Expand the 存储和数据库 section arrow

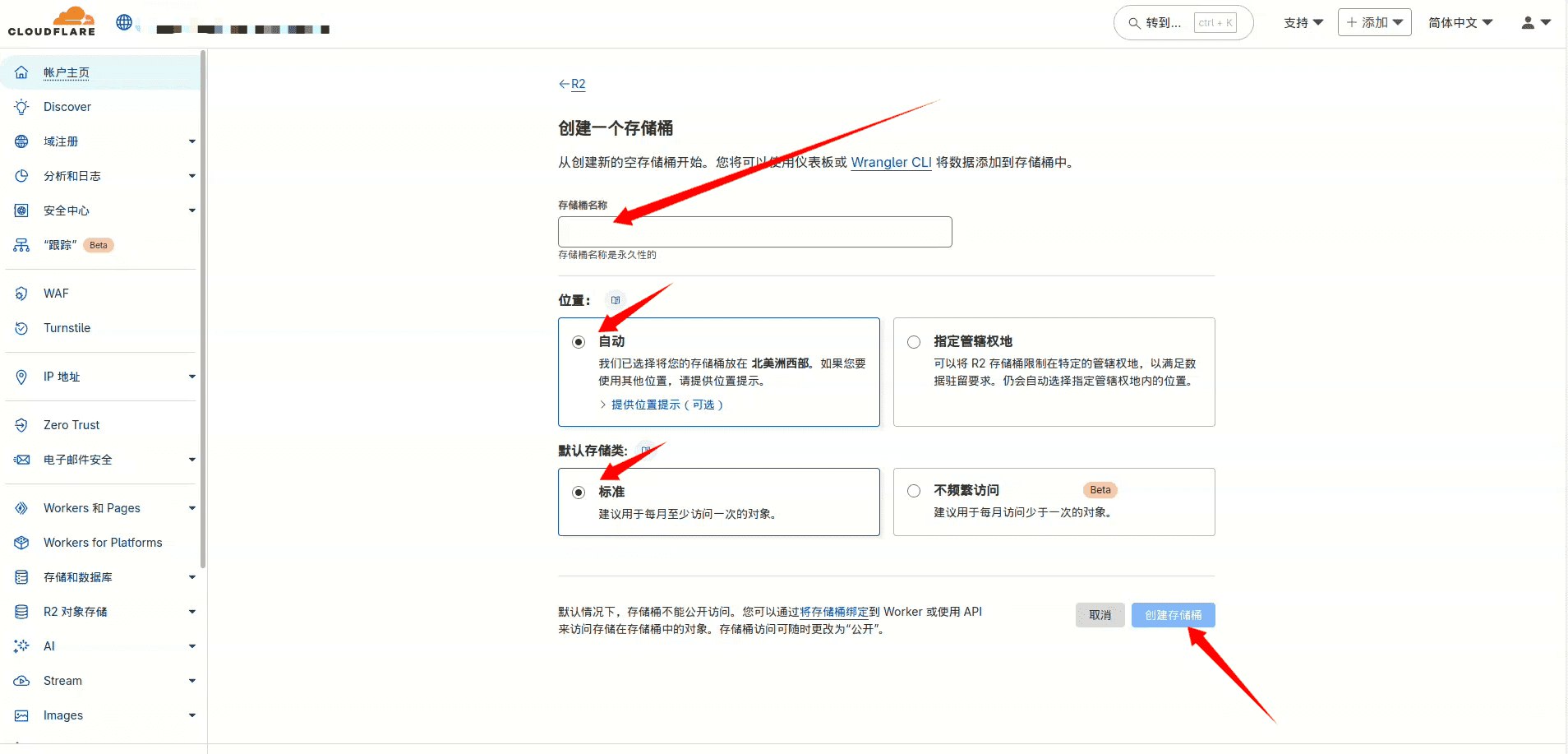(192, 577)
